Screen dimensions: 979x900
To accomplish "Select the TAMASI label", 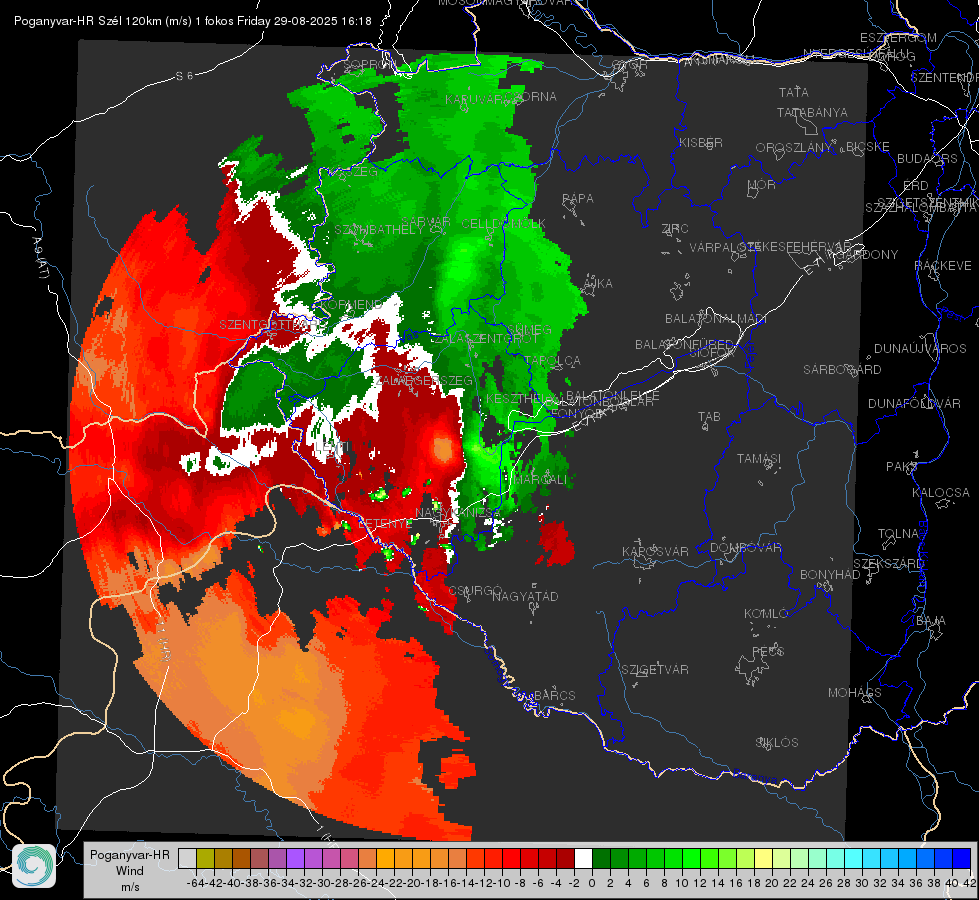I will click(759, 459).
